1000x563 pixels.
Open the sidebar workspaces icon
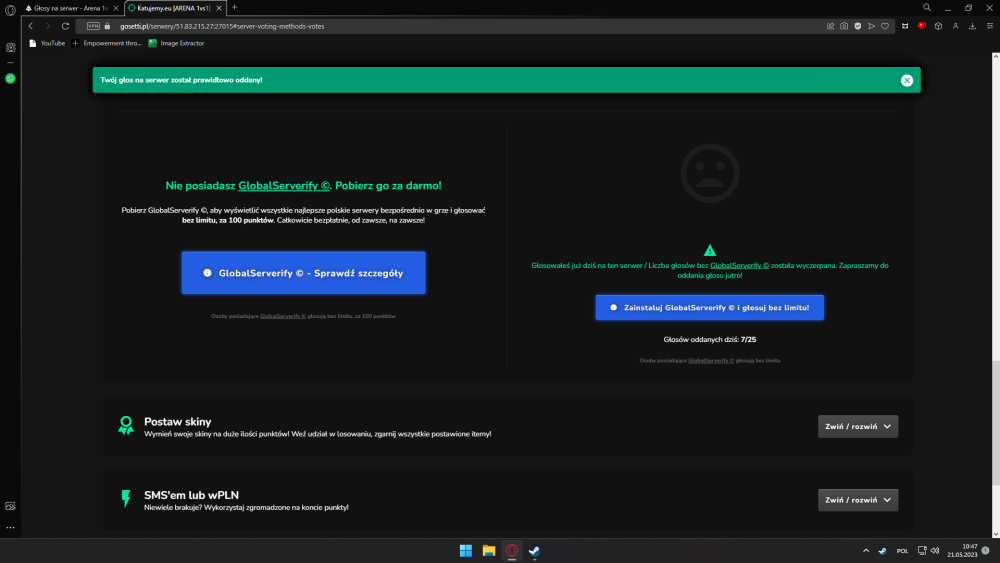point(10,48)
